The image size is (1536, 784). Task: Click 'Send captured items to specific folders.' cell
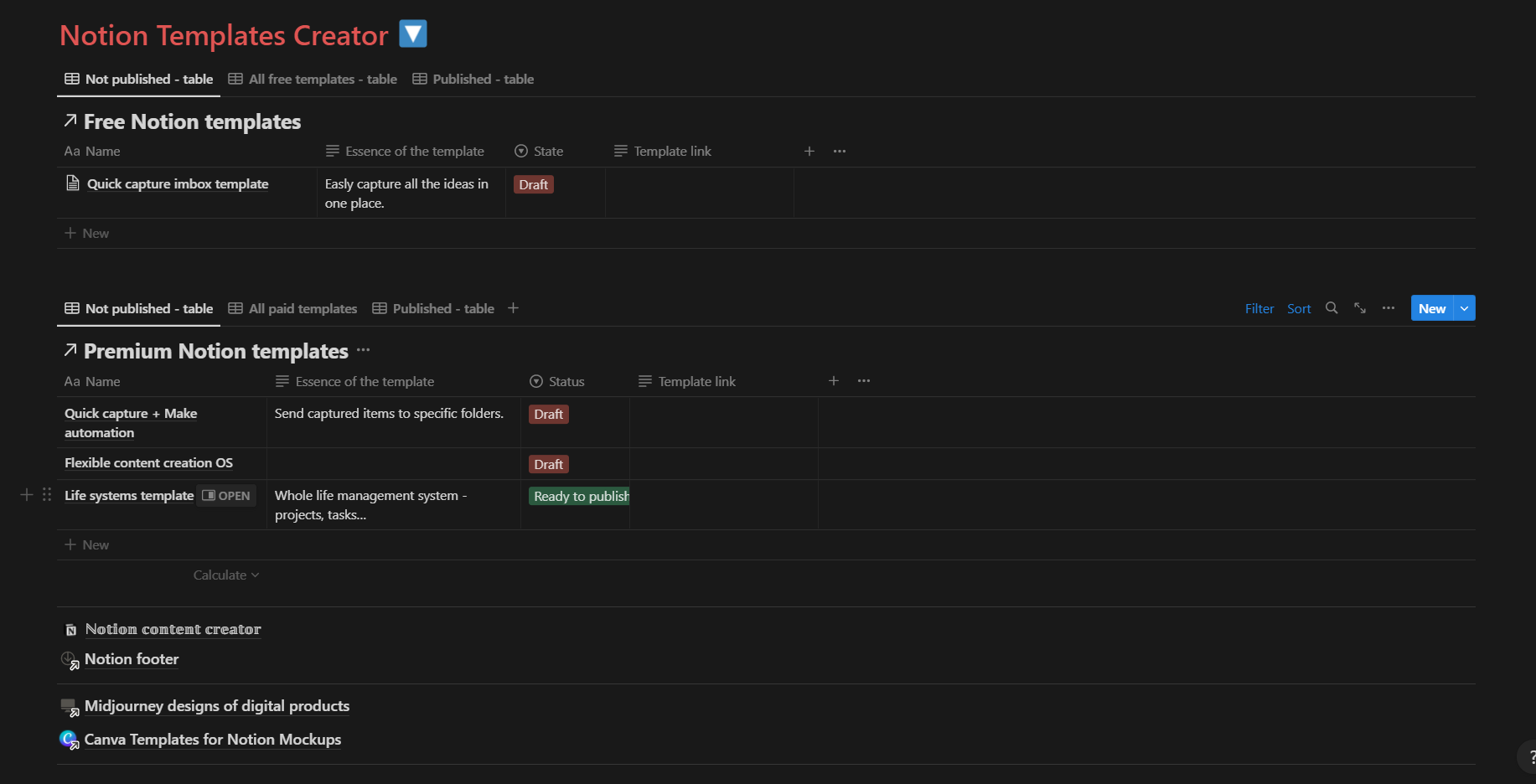394,422
